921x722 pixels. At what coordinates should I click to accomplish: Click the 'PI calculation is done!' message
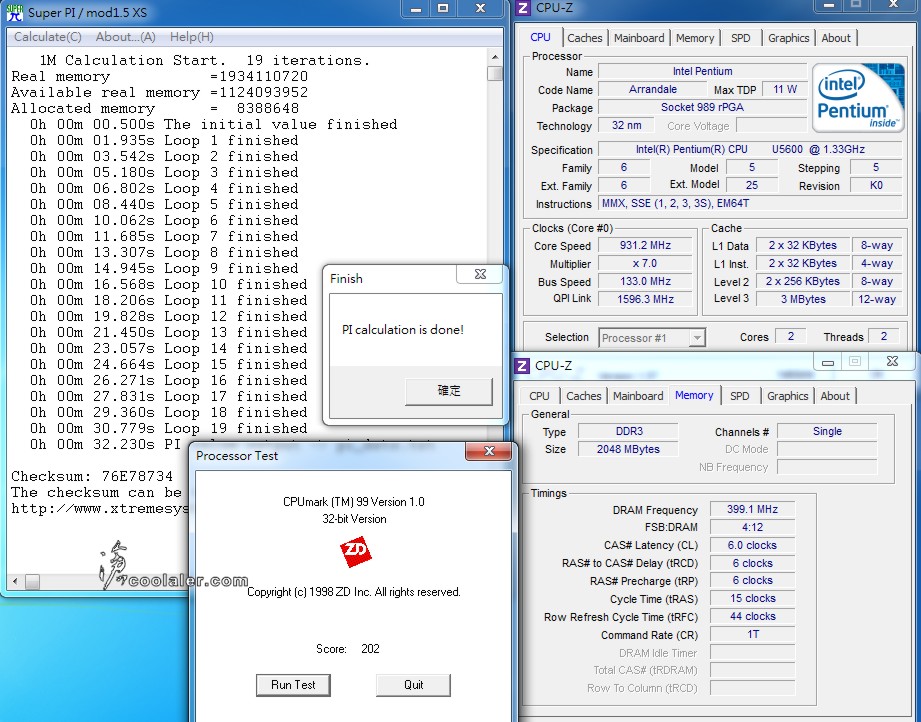pos(403,330)
